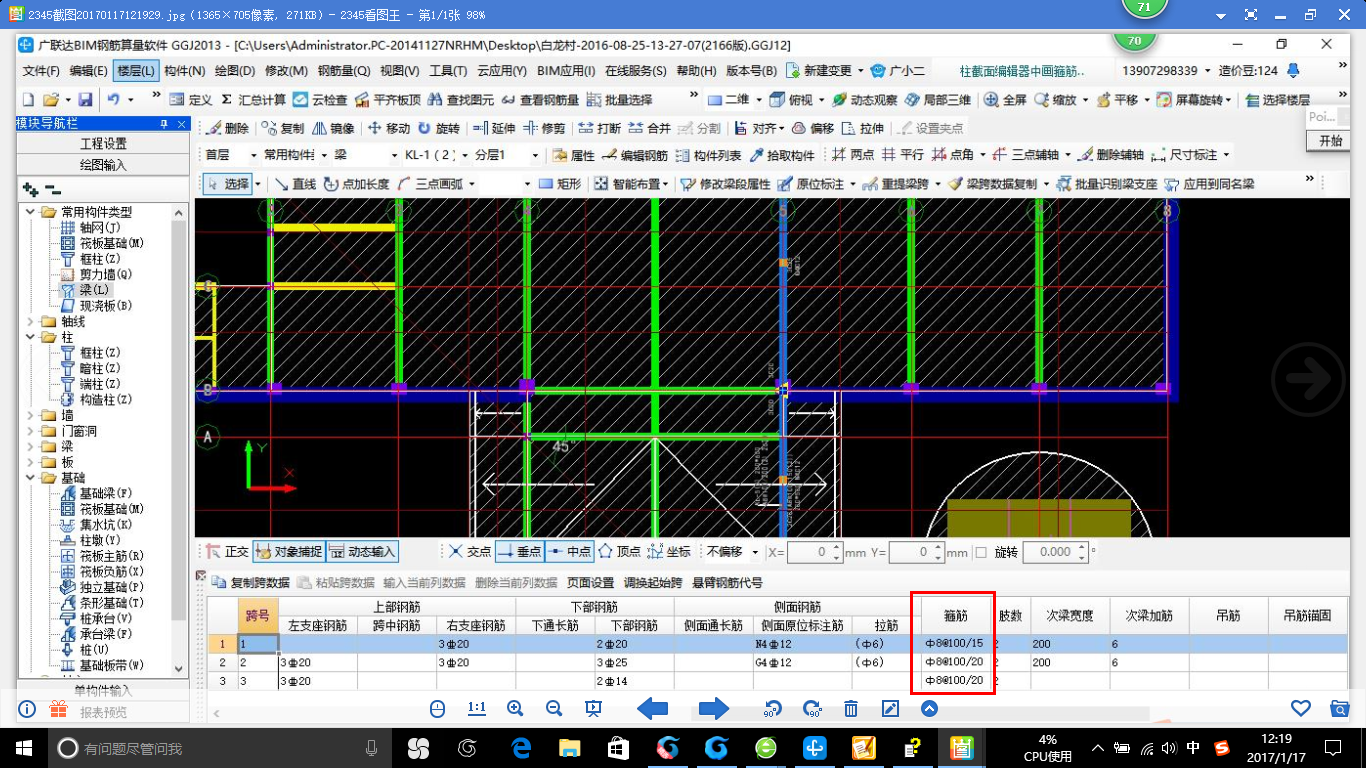Open the 钢筋量(Q) menu

344,71
